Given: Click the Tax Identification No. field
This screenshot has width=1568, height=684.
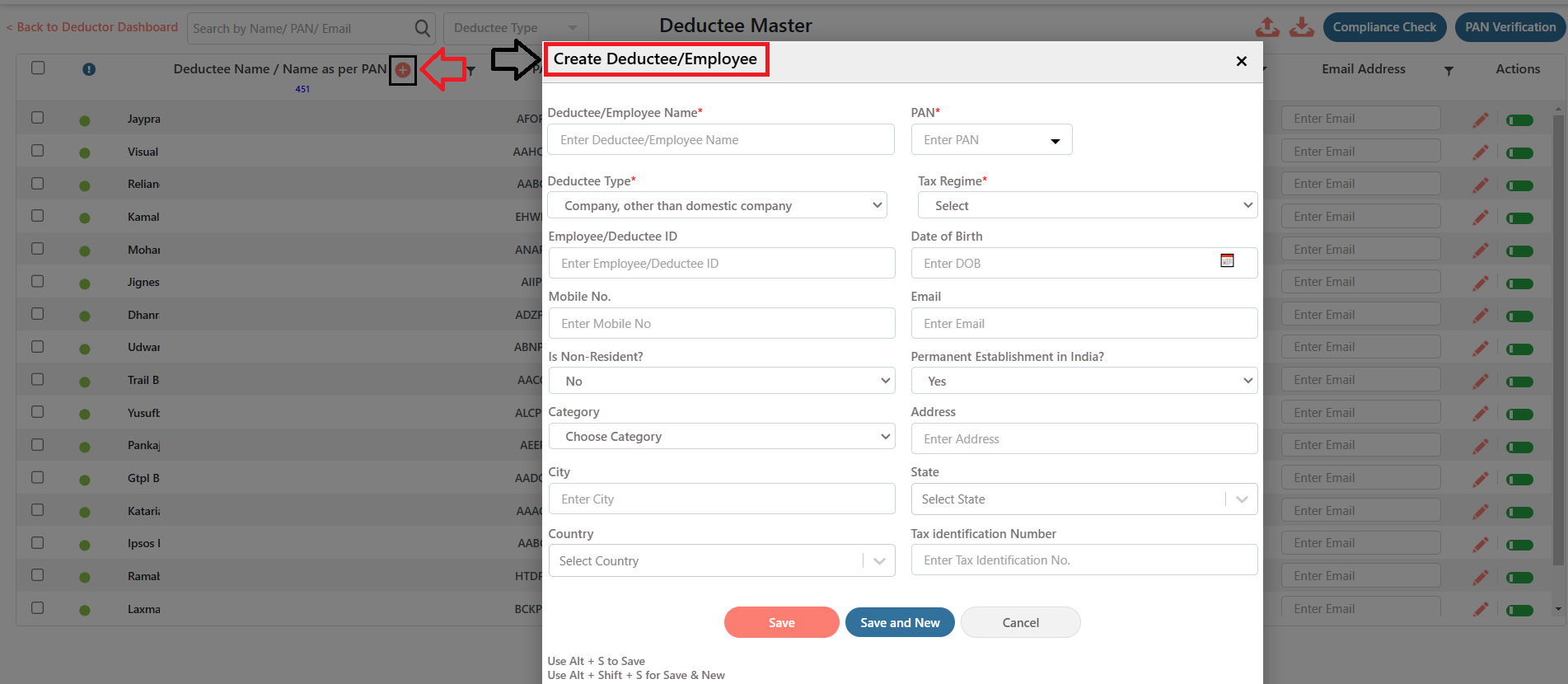Looking at the screenshot, I should [x=1084, y=560].
